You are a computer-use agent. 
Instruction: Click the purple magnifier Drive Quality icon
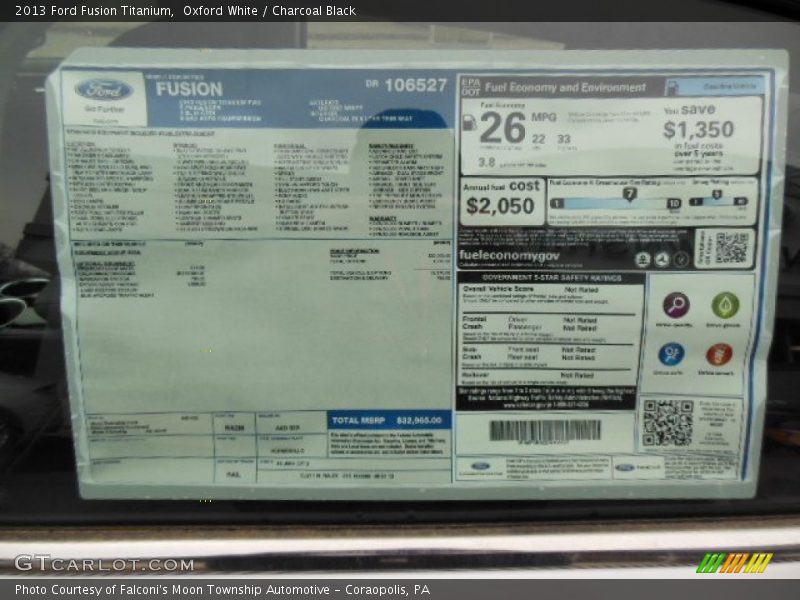[x=676, y=305]
